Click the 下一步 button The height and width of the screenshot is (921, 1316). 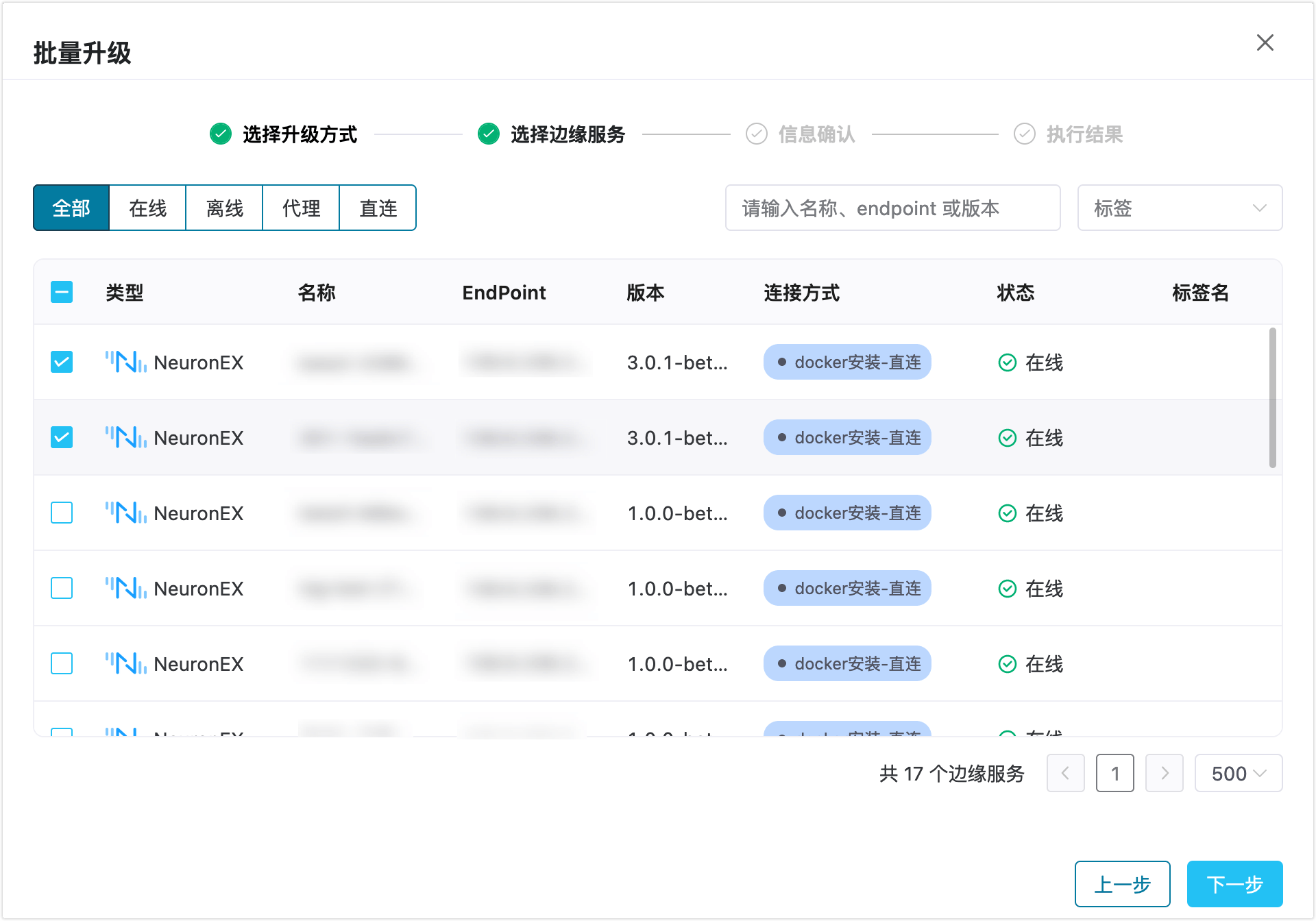click(1234, 884)
